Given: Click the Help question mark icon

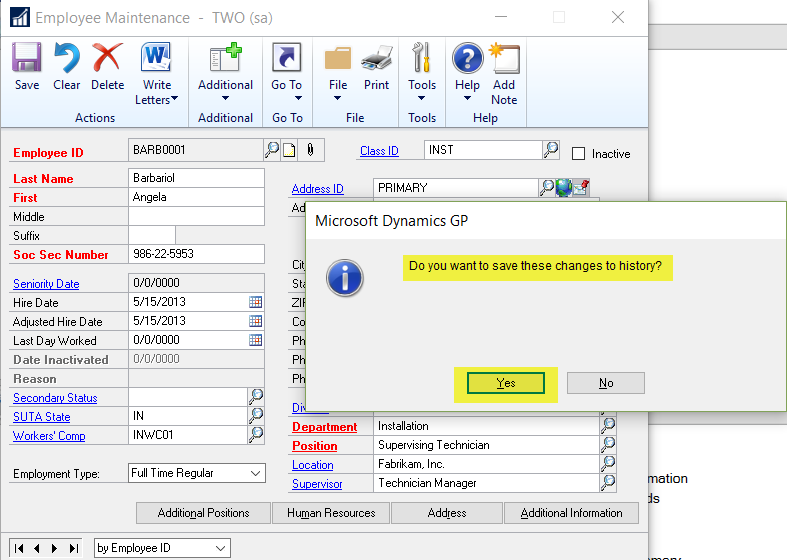Looking at the screenshot, I should point(467,58).
